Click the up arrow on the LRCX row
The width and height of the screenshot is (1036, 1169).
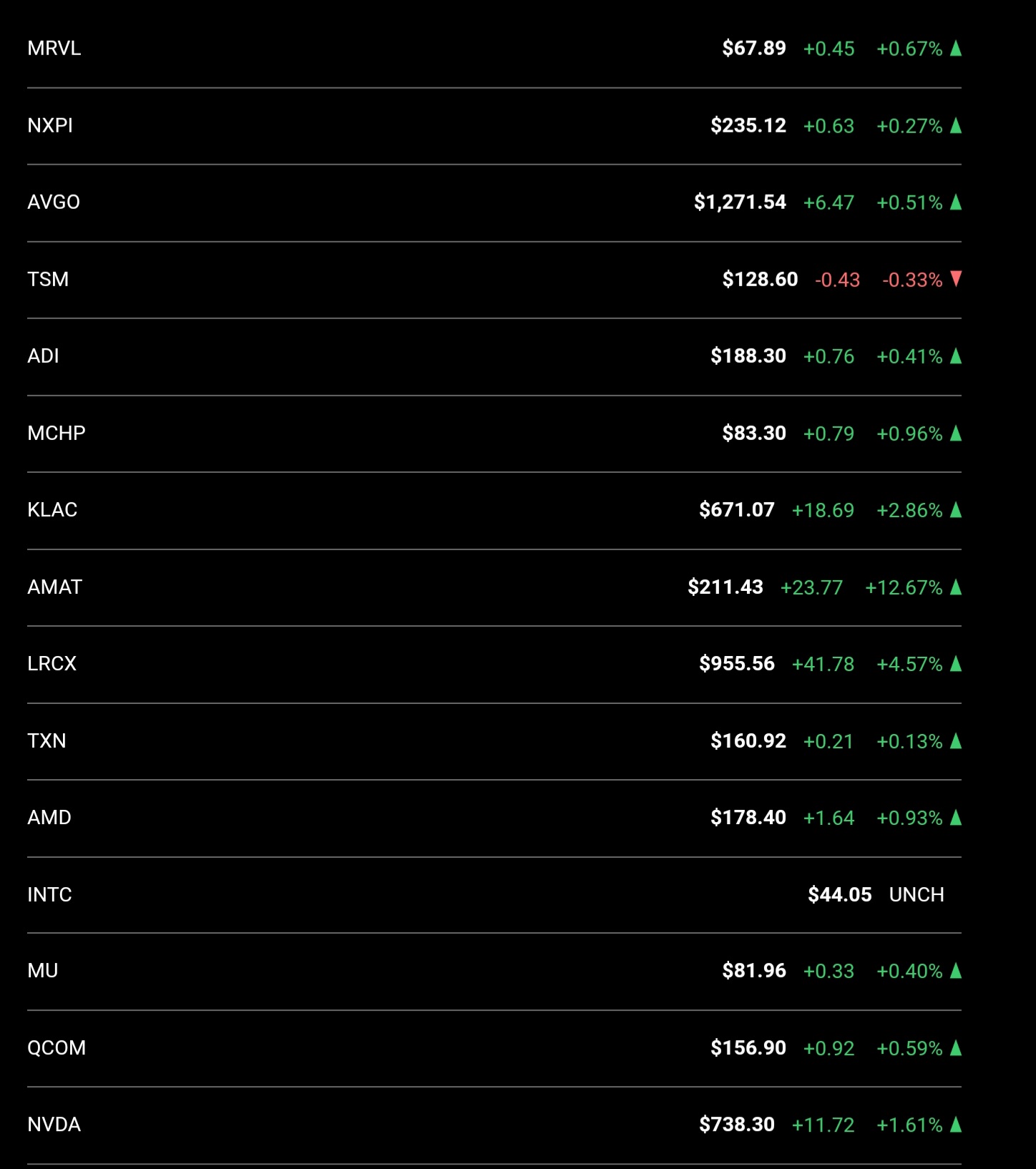[x=956, y=664]
